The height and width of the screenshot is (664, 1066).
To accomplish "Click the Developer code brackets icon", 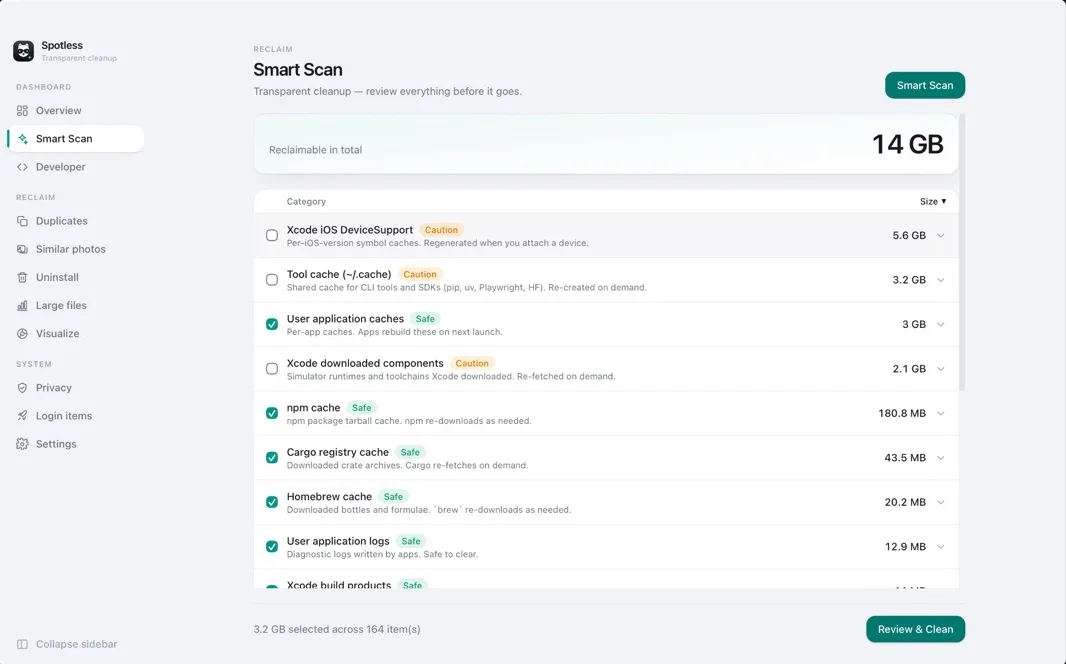I will 22,167.
